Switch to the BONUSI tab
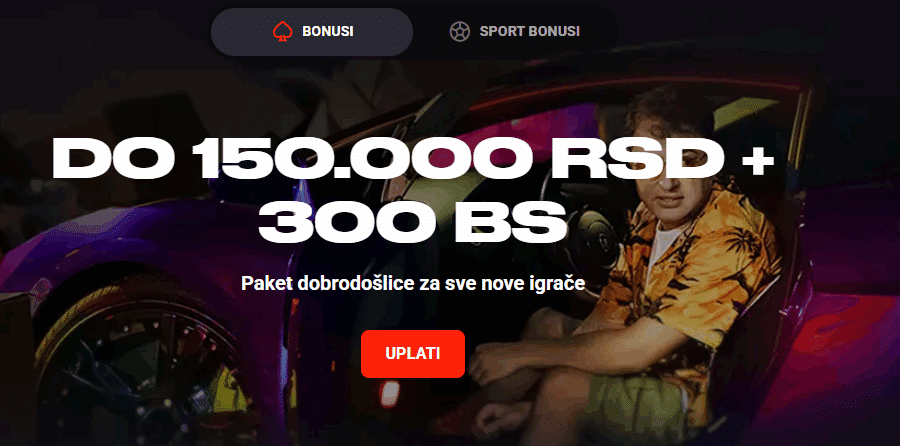Image resolution: width=900 pixels, height=446 pixels. pos(312,32)
